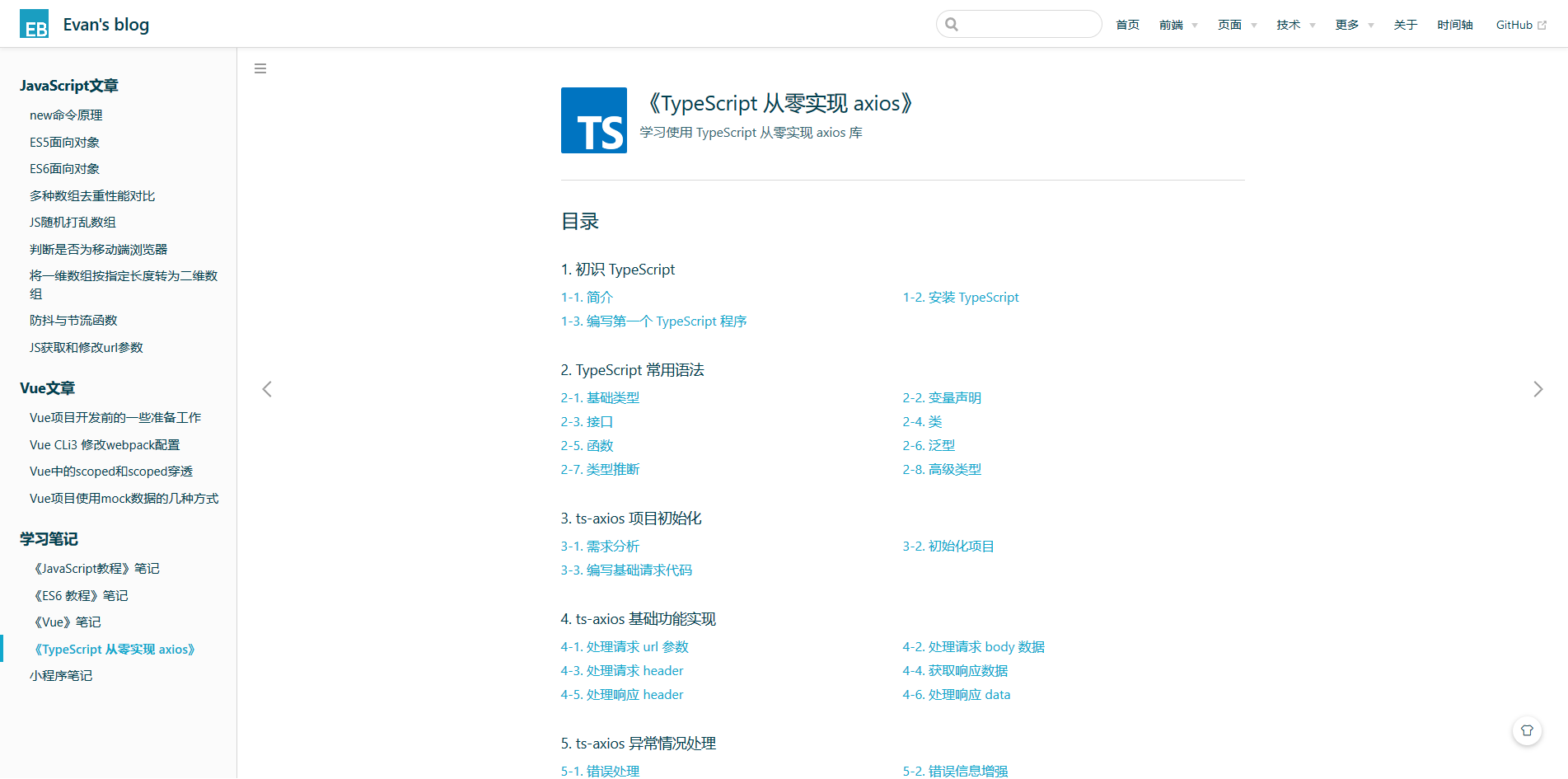Open sidebar article JS随机打乱数组
1568x779 pixels.
click(73, 223)
